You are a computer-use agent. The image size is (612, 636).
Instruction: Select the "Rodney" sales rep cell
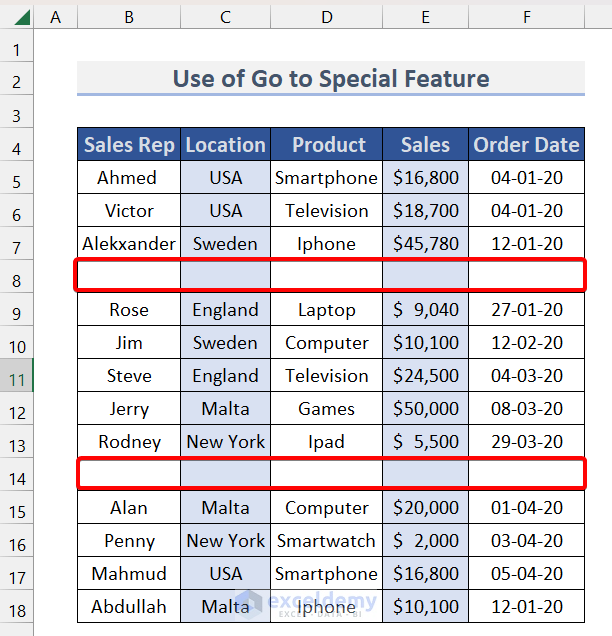(129, 442)
